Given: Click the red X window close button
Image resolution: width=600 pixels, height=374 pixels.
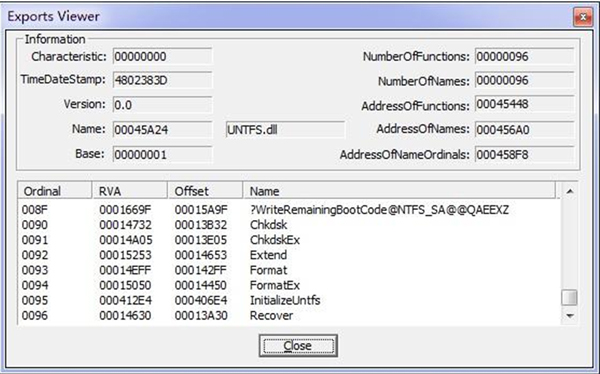Looking at the screenshot, I should point(583,17).
